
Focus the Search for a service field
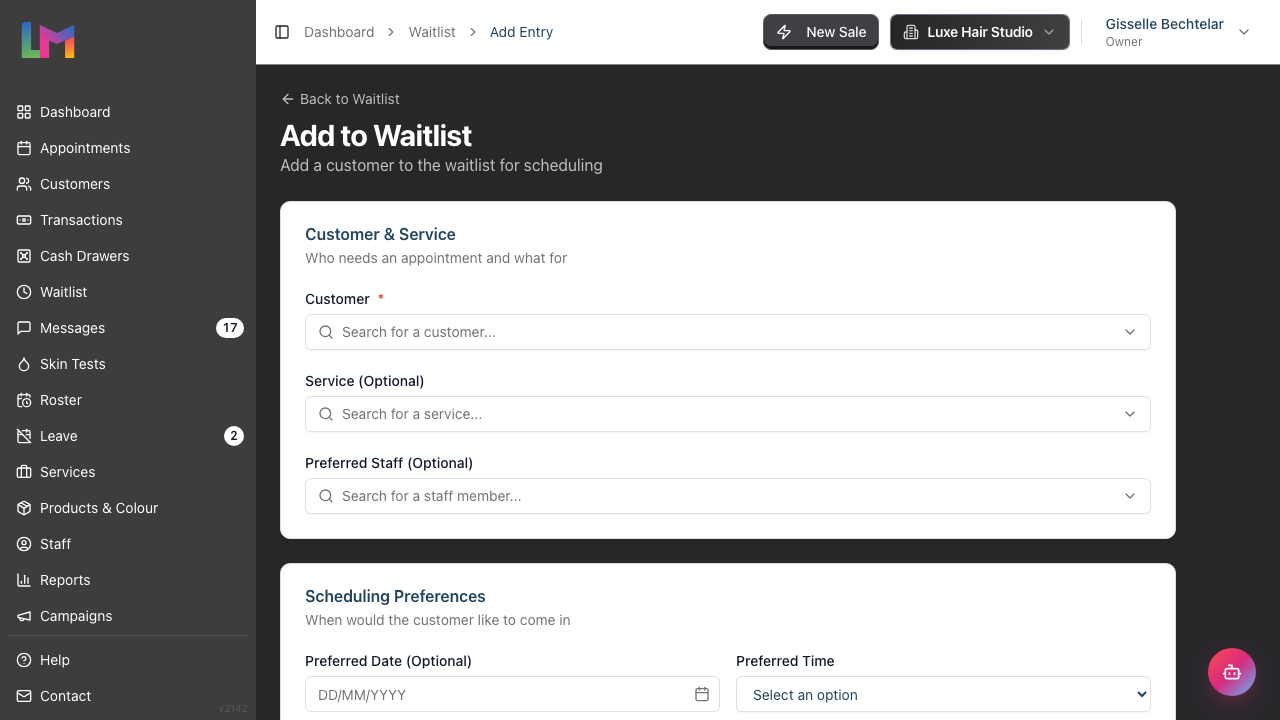728,414
